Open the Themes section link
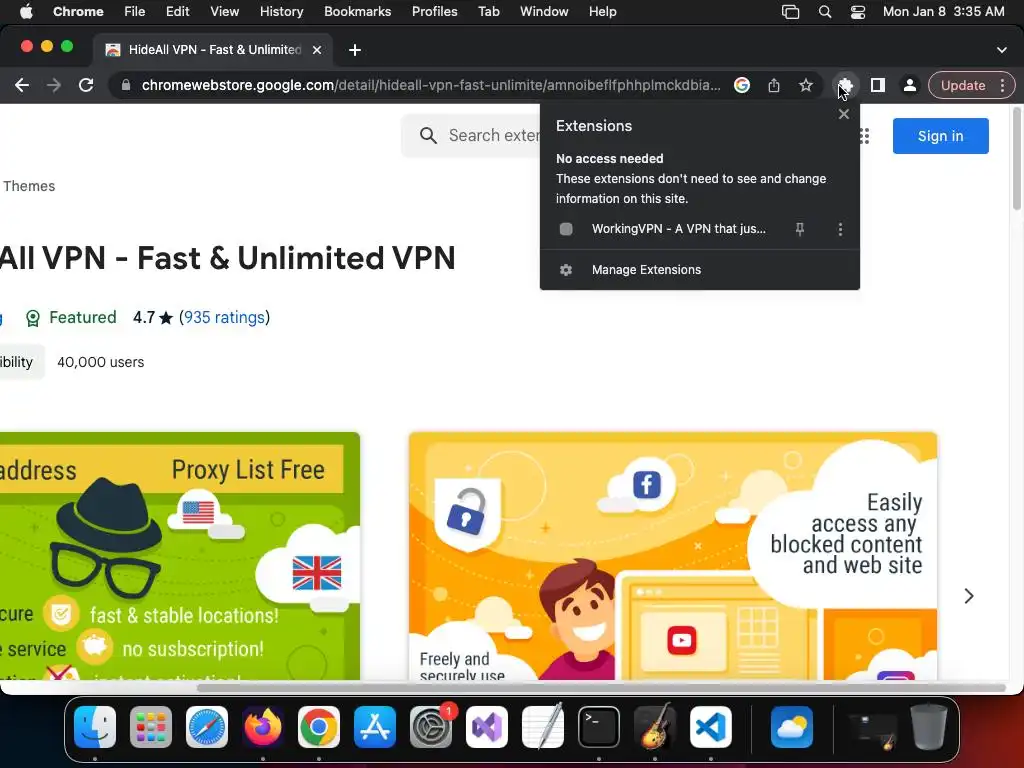 coord(29,186)
